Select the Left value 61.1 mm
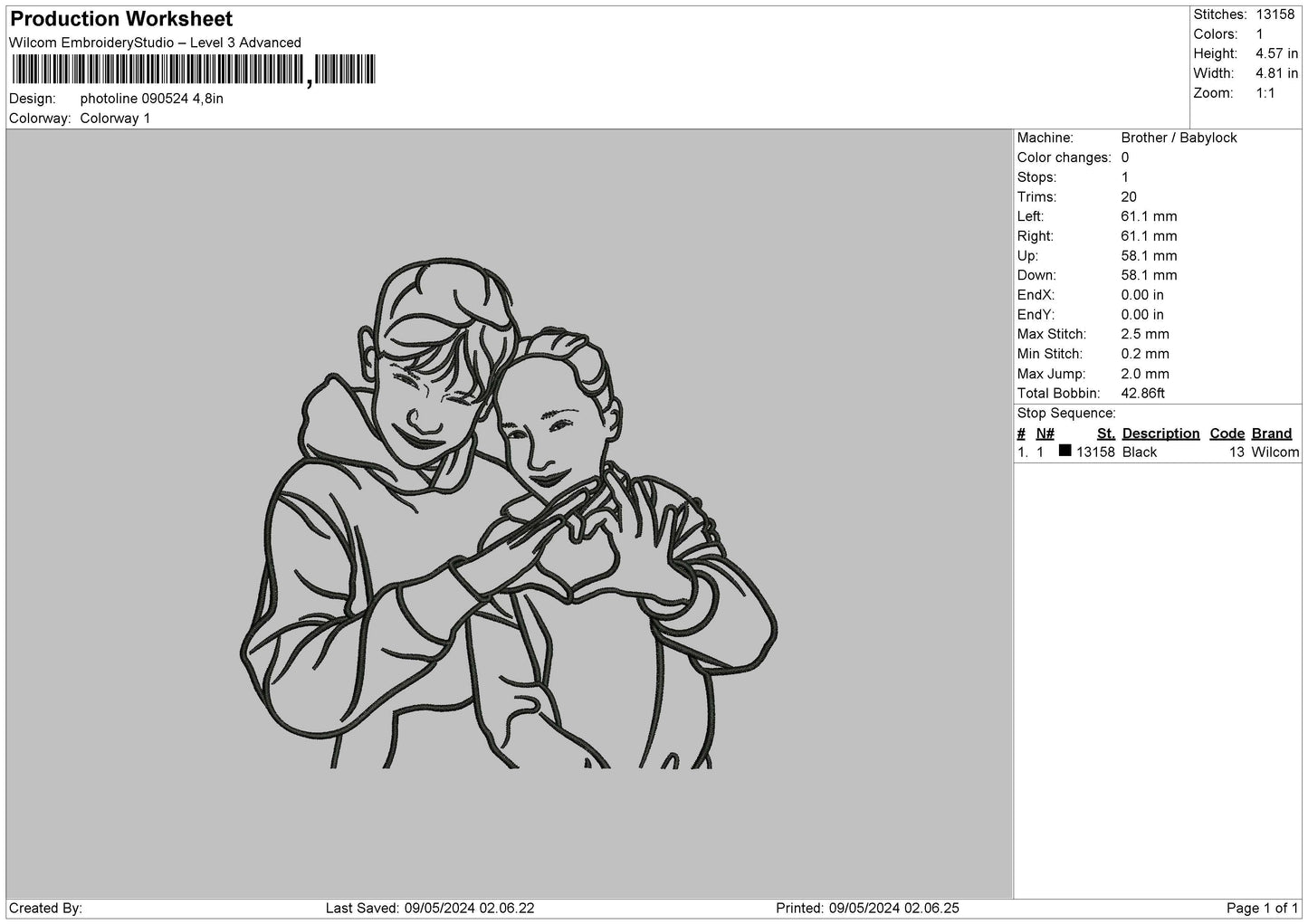The image size is (1308, 924). pos(1149,216)
